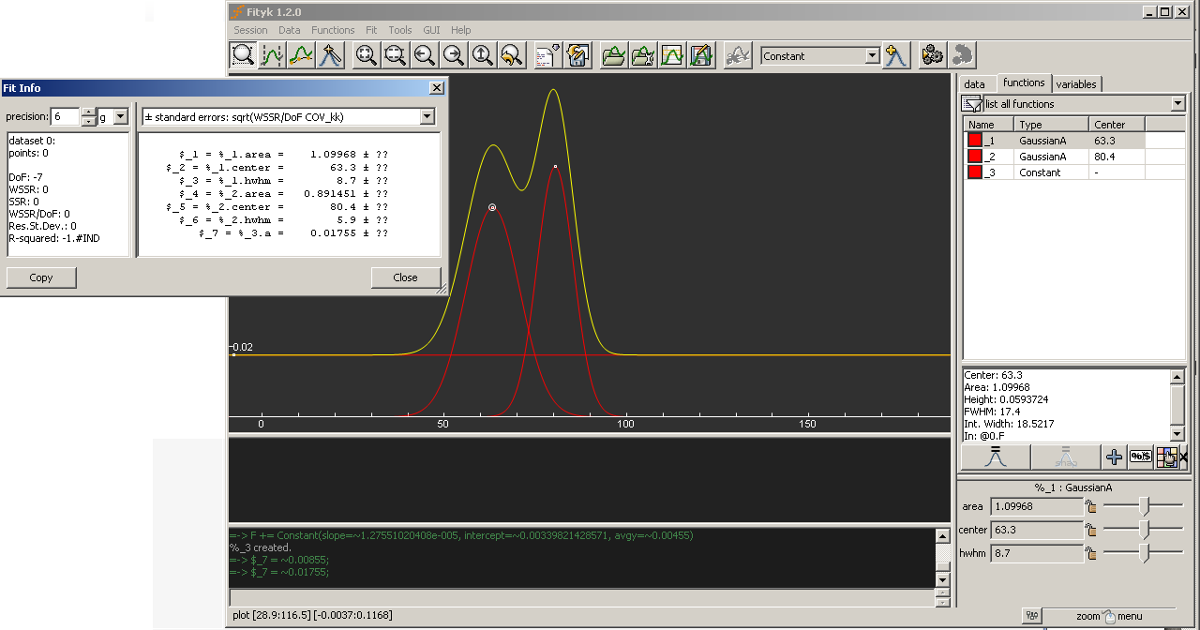Screen dimensions: 1200x630
Task: Click the zoom-in magnifier icon
Action: click(x=366, y=56)
